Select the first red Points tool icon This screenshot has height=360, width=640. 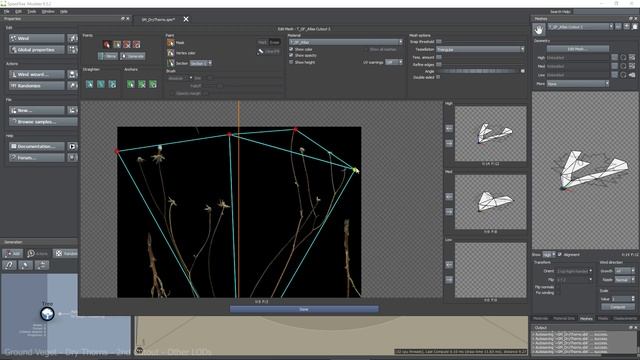pyautogui.click(x=107, y=44)
